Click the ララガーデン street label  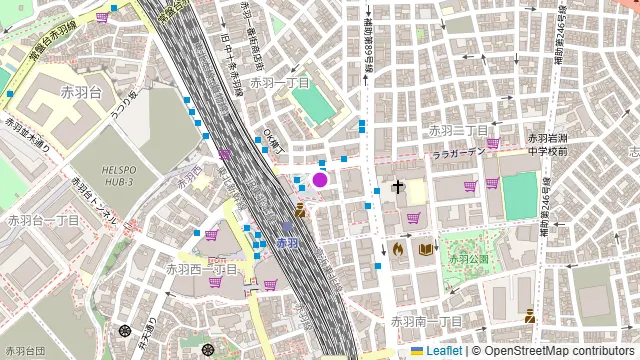click(x=459, y=154)
